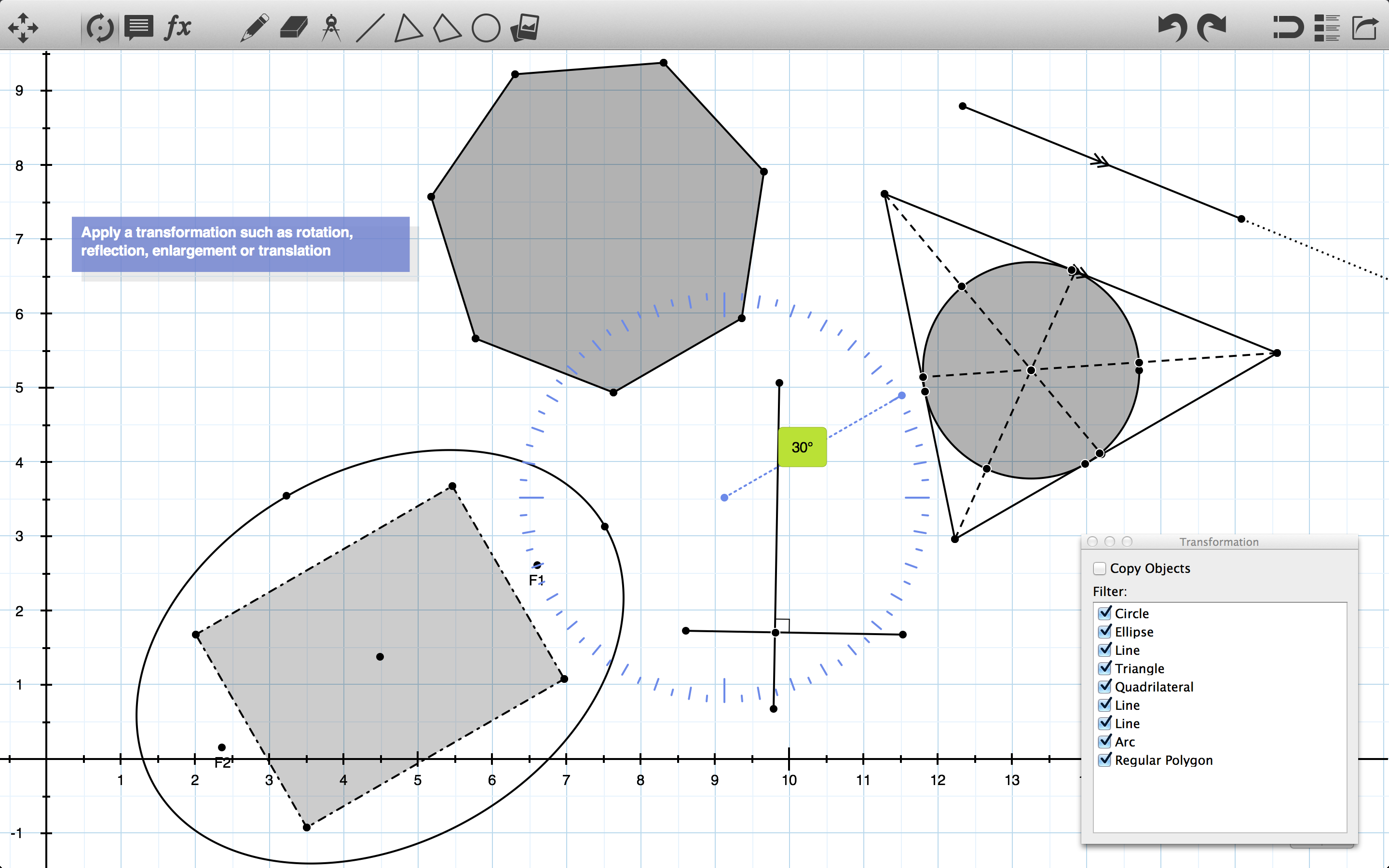Screen dimensions: 1389x868
Task: Click the x-axis label "10"
Action: pos(789,780)
